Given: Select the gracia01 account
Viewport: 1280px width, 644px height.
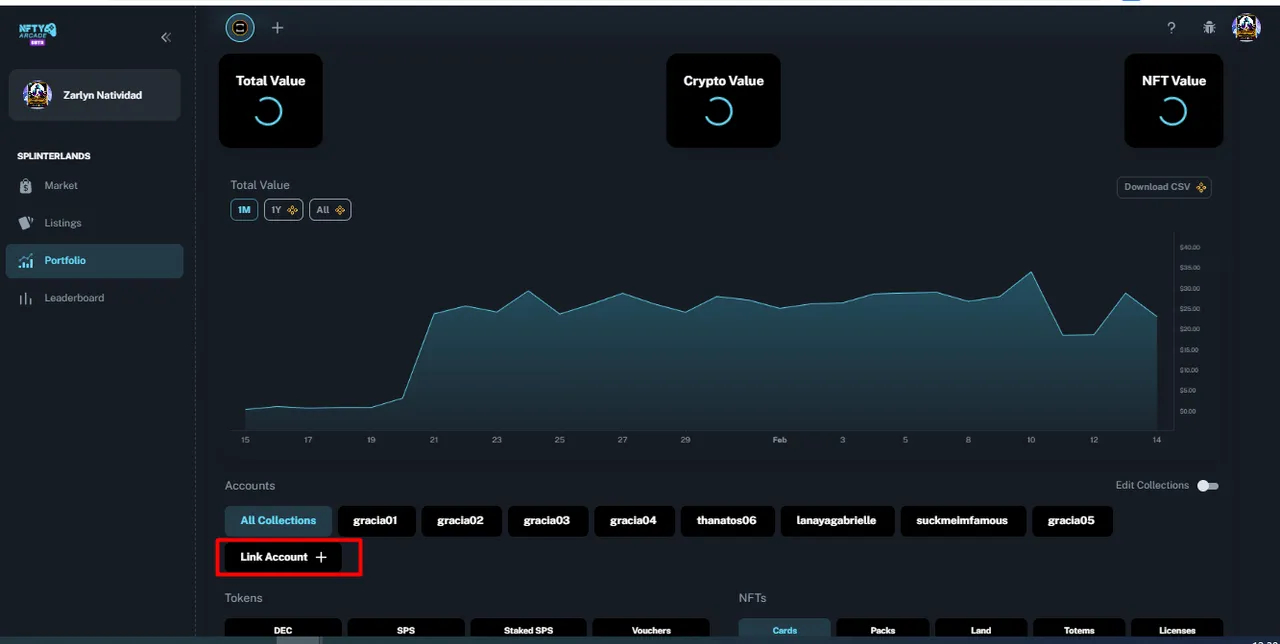Looking at the screenshot, I should pyautogui.click(x=375, y=521).
